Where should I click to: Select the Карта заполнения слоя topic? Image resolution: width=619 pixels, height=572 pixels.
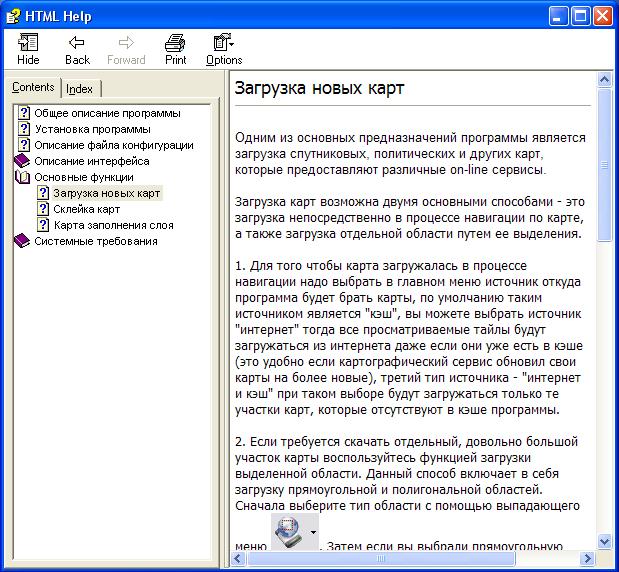(114, 225)
